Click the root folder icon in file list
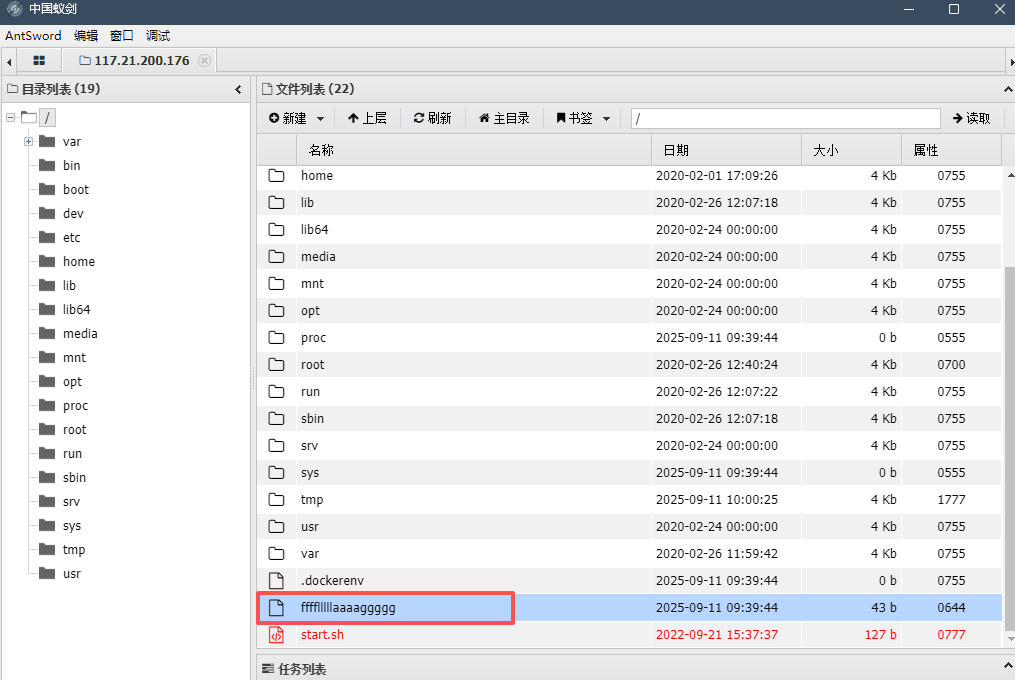 tap(277, 365)
